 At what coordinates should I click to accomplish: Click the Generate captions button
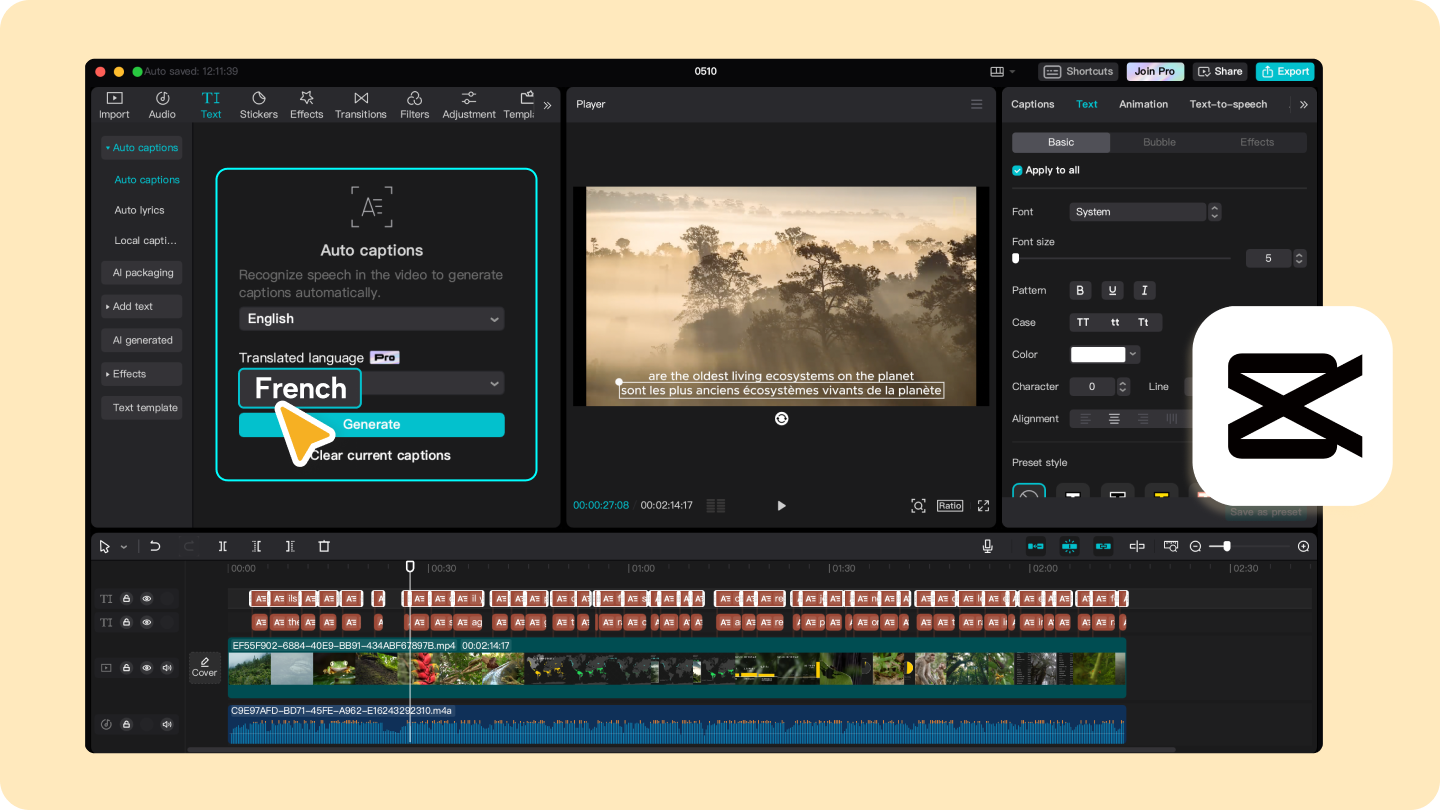(x=371, y=425)
